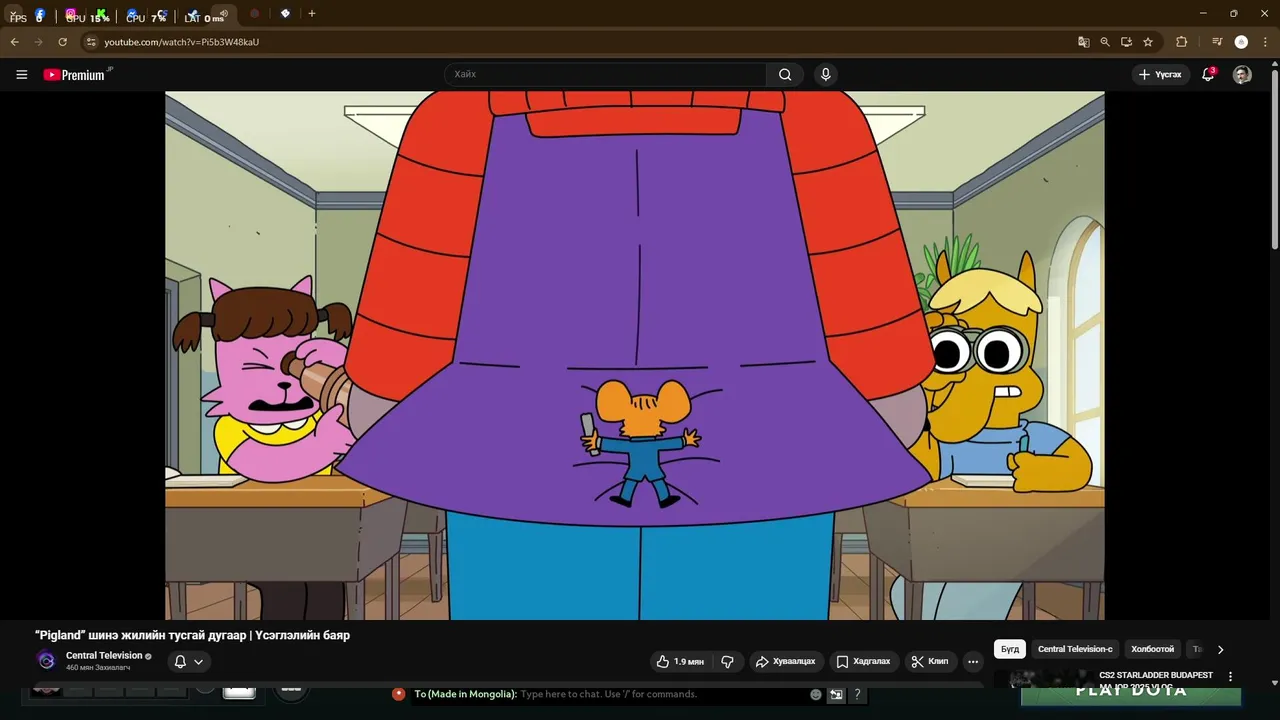Click the Үүсгэх create button
Image resolution: width=1280 pixels, height=720 pixels.
[x=1160, y=74]
